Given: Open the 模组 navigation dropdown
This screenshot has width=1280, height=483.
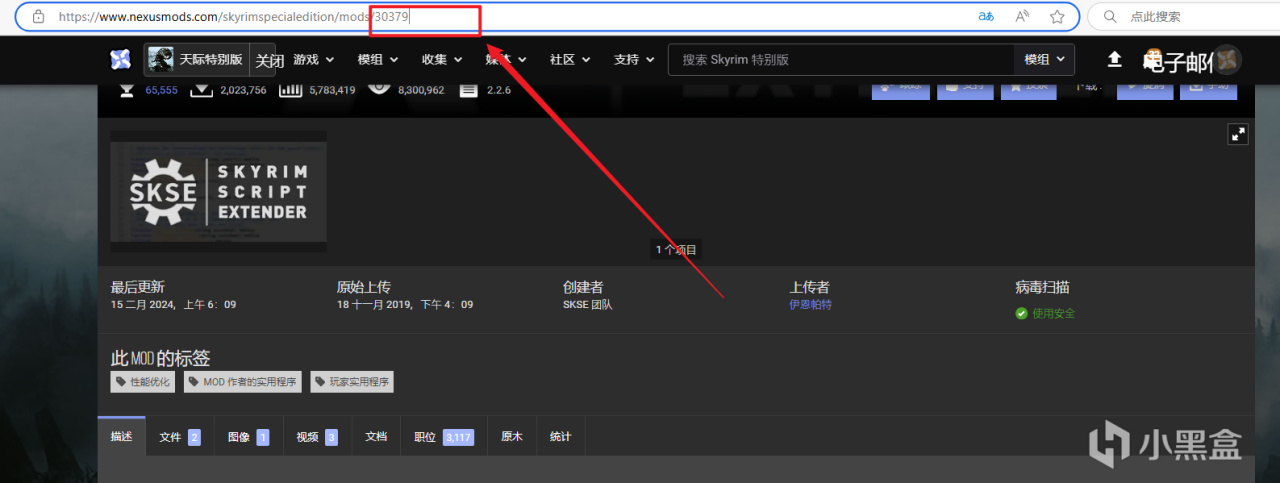Looking at the screenshot, I should [x=378, y=60].
